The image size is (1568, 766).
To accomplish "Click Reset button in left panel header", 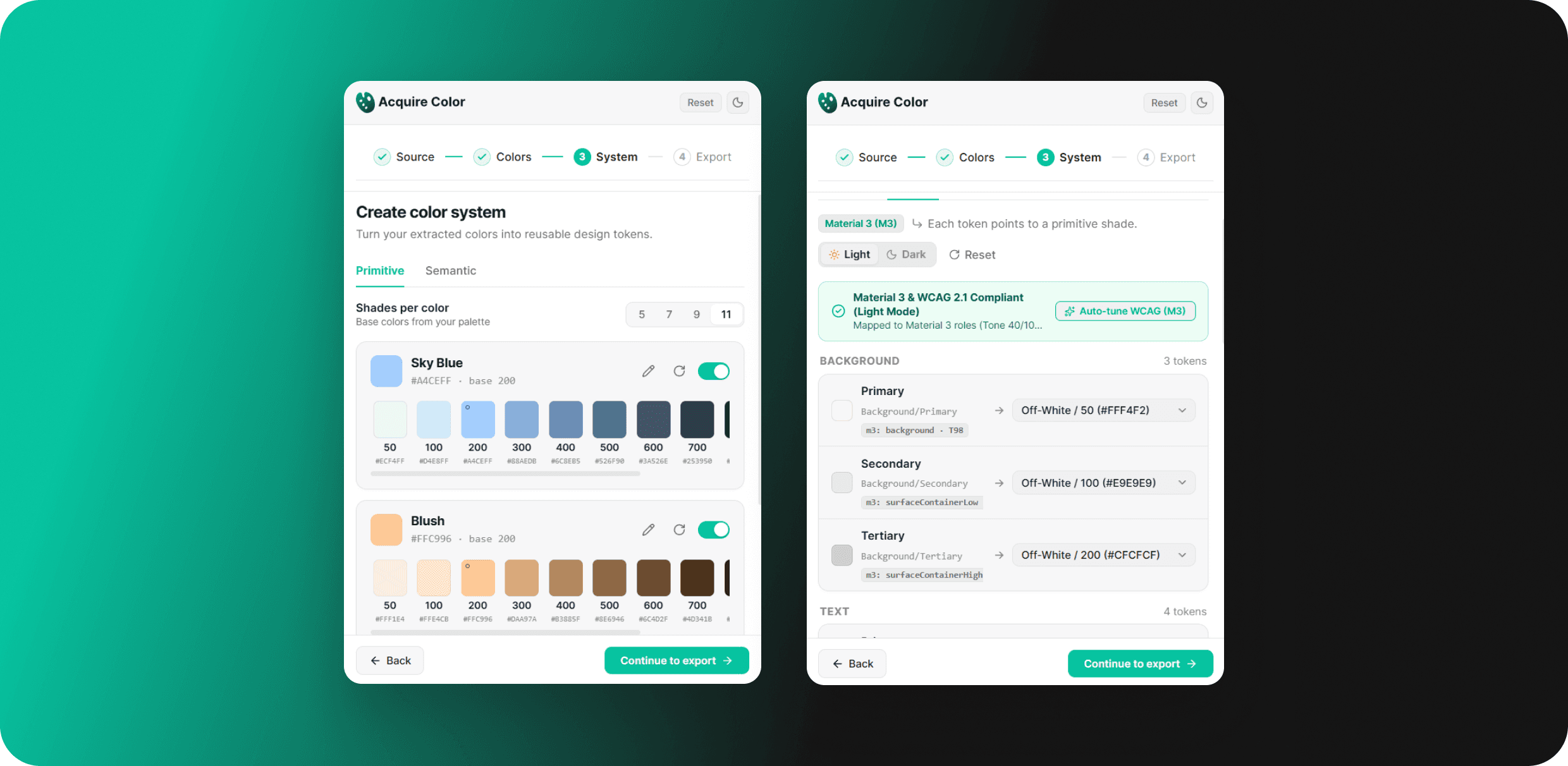I will click(x=701, y=102).
